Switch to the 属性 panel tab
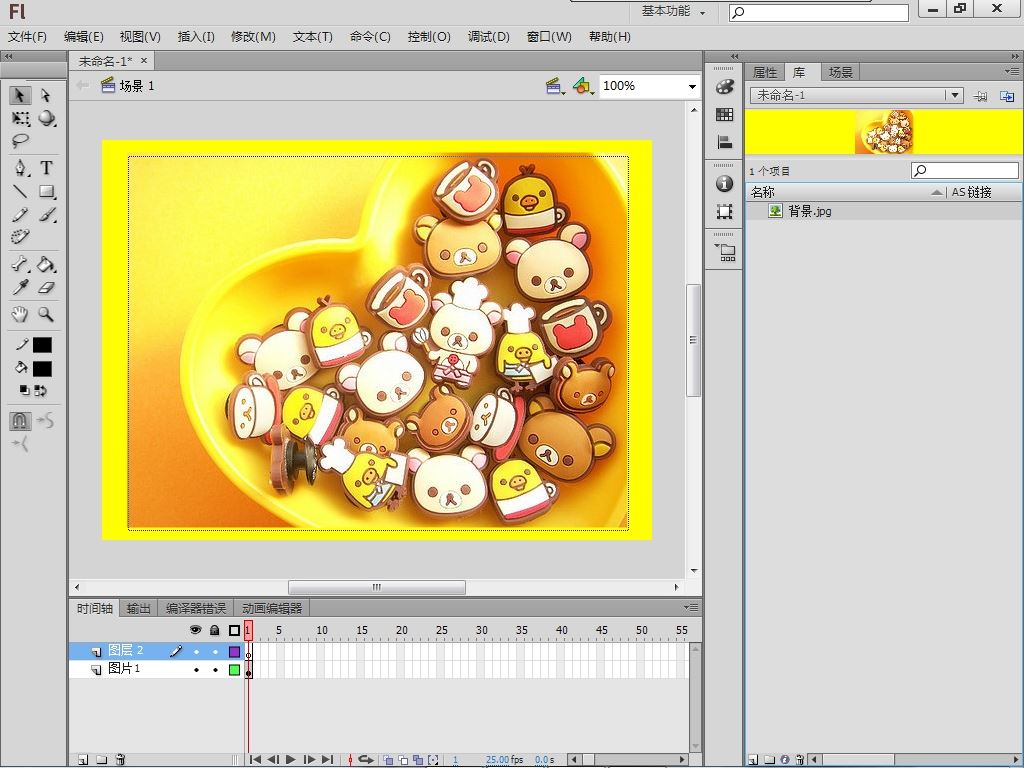The height and width of the screenshot is (768, 1024). (x=765, y=72)
